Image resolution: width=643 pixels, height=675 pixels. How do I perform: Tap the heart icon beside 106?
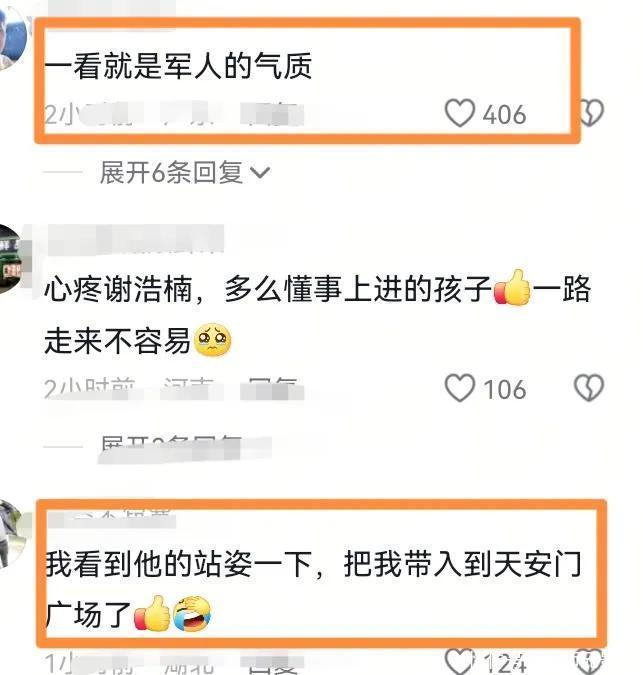pyautogui.click(x=460, y=388)
